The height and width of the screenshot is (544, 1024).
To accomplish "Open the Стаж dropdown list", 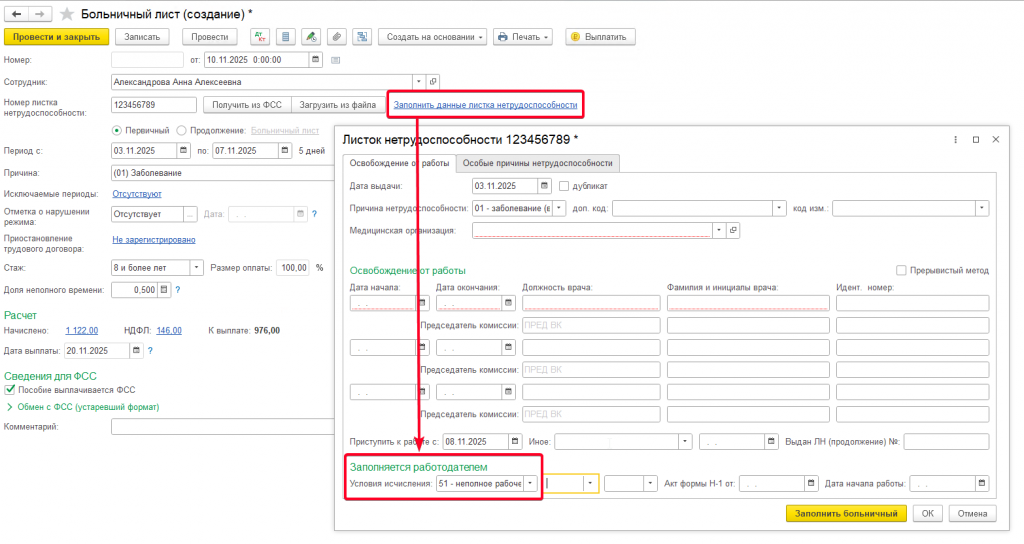I will coord(197,268).
